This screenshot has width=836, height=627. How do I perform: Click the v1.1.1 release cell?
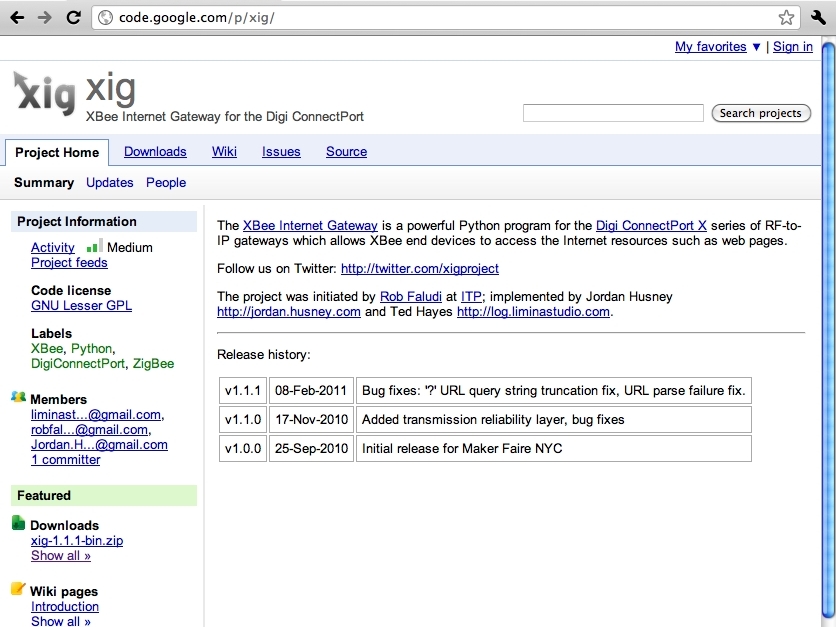[243, 391]
